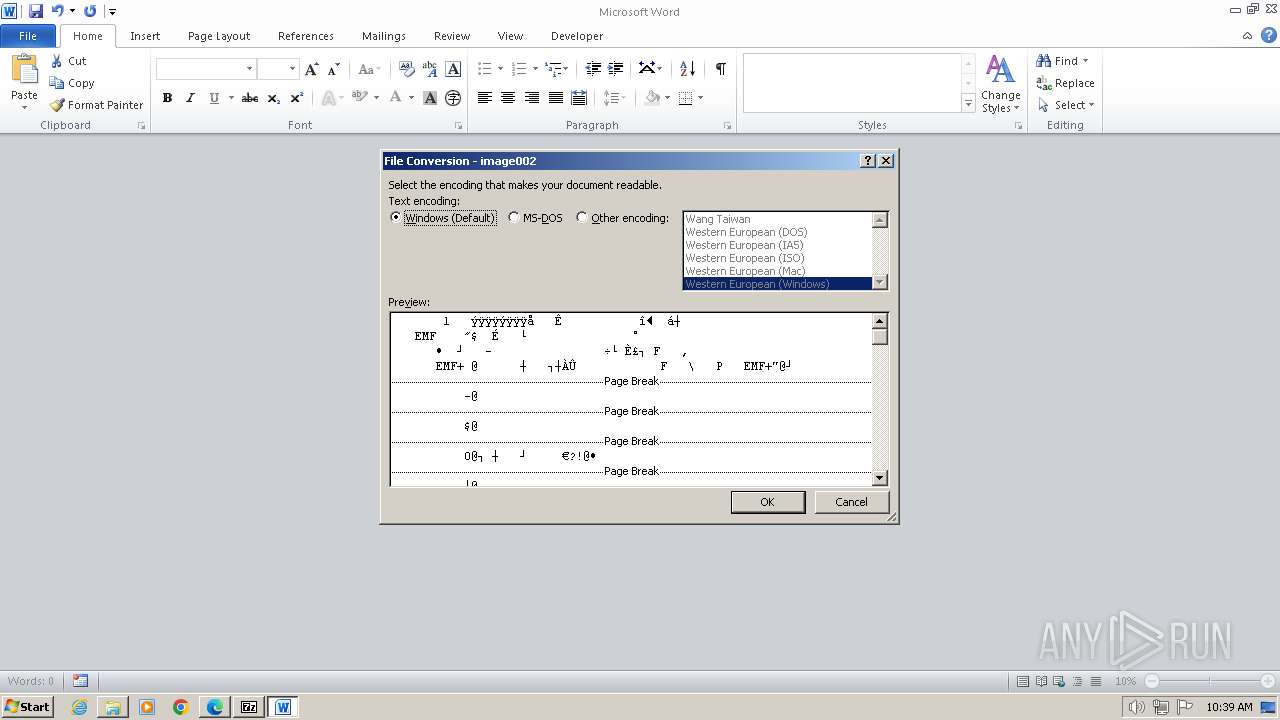Select Other encoding radio button

(582, 218)
